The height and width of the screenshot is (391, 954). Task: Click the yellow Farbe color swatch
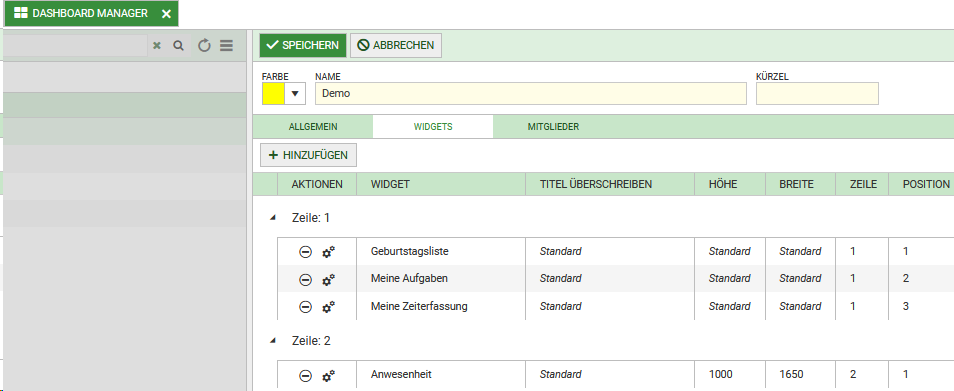[273, 94]
